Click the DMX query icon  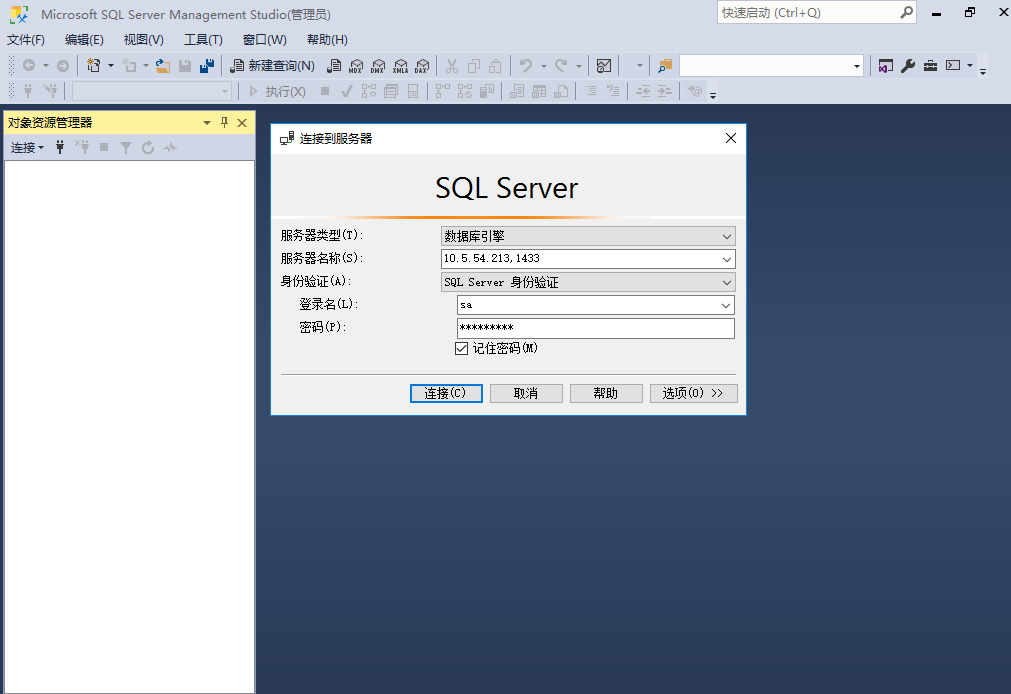(x=378, y=66)
